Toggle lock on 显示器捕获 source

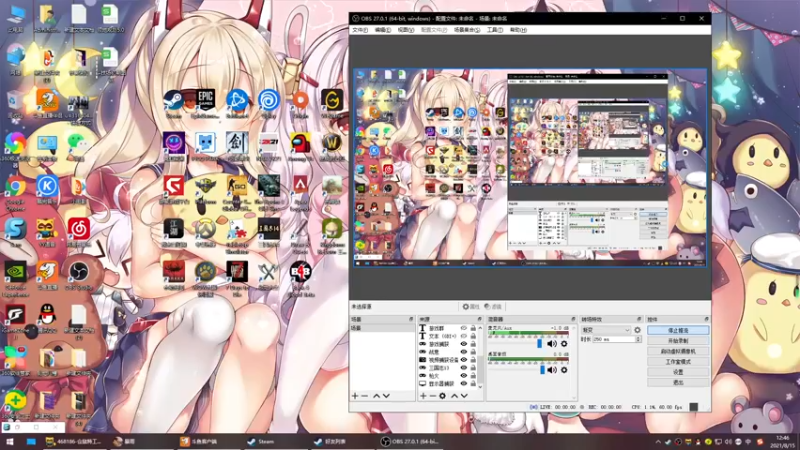pyautogui.click(x=473, y=383)
